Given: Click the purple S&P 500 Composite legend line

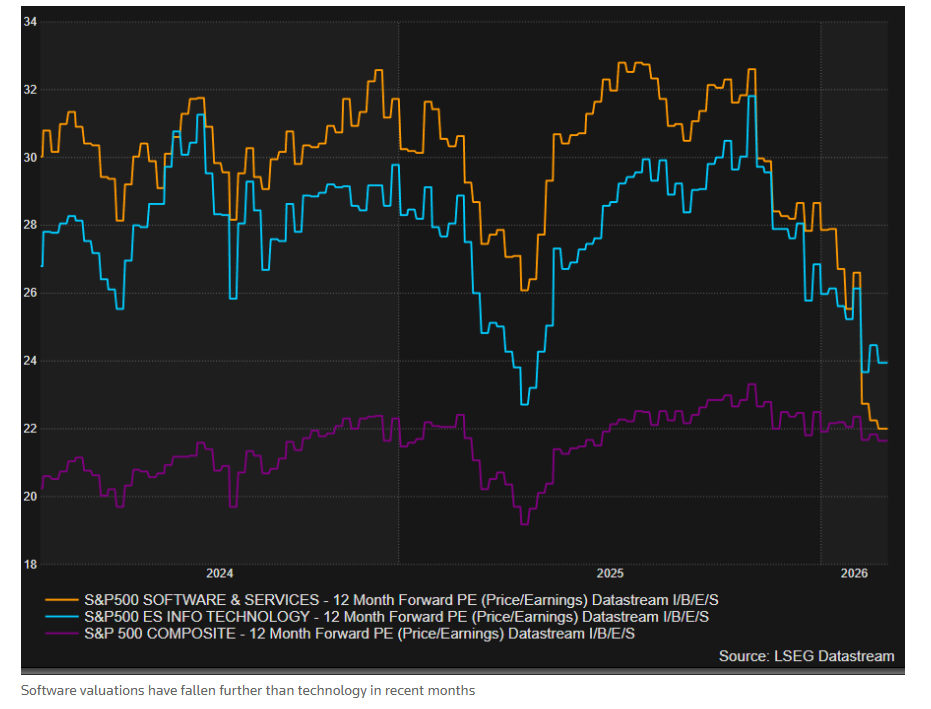Looking at the screenshot, I should coord(62,634).
